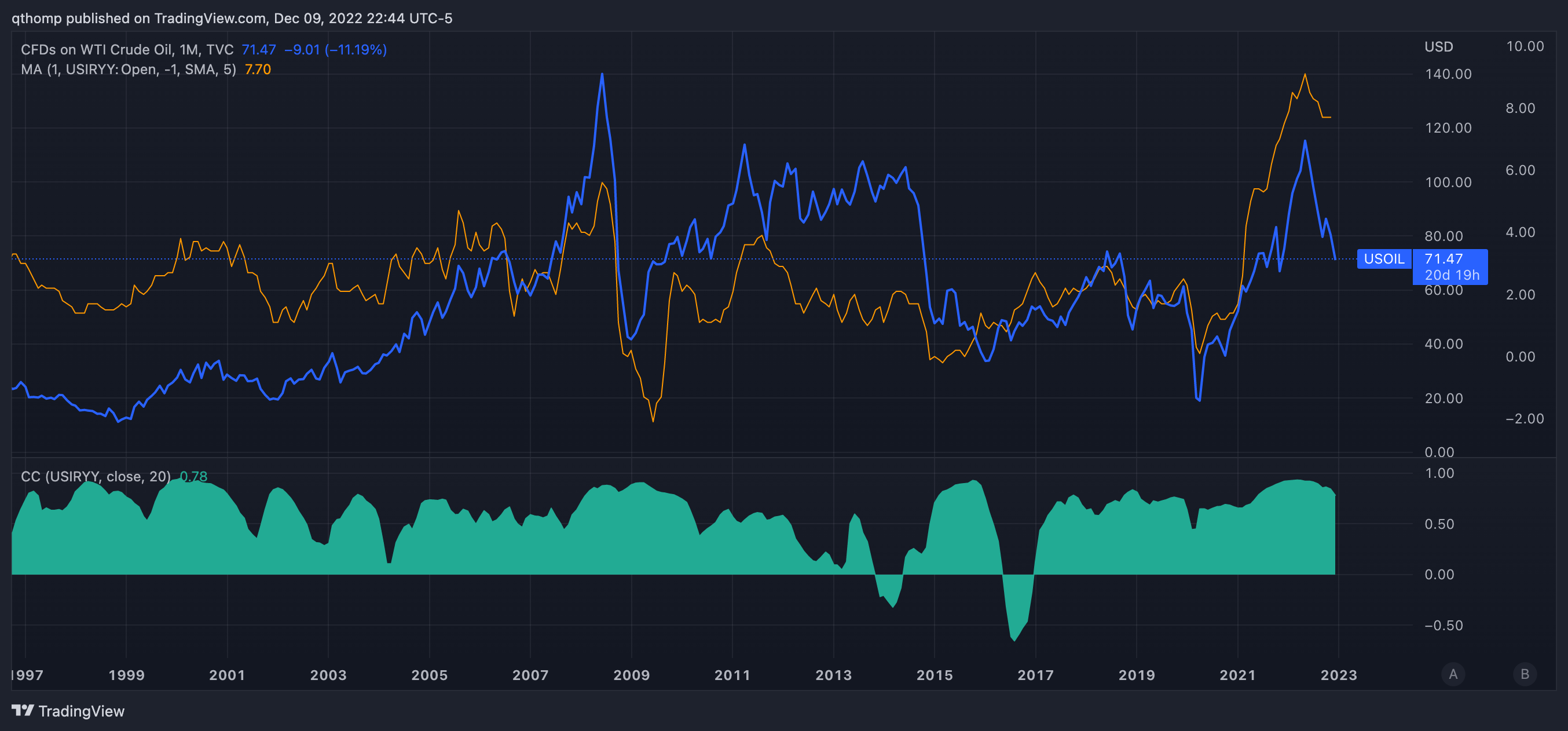Click the 71.47 current price label
The width and height of the screenshot is (1568, 731).
coord(1443,259)
